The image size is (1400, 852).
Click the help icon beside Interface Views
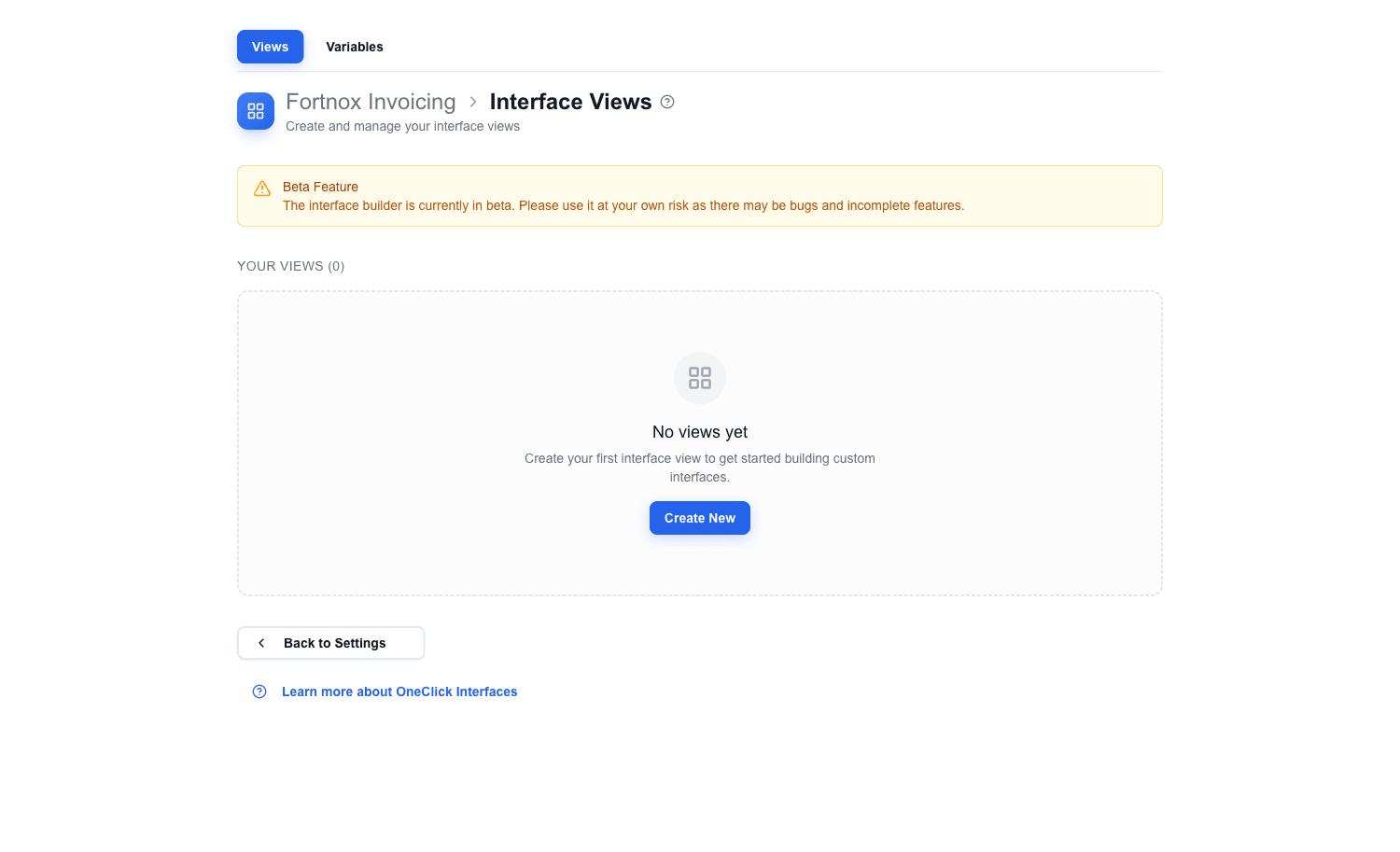pyautogui.click(x=667, y=102)
